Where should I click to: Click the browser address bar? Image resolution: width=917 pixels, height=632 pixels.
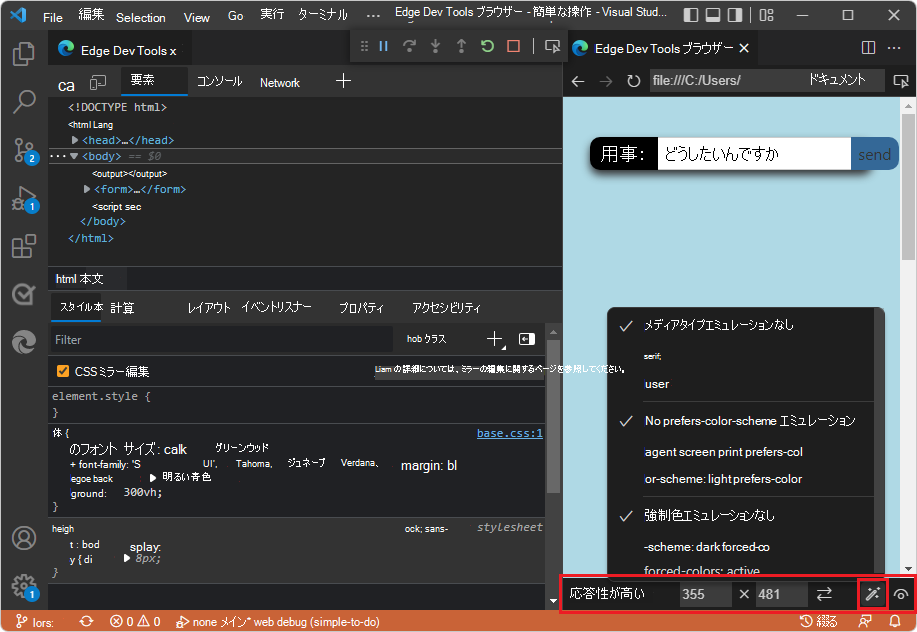click(766, 81)
